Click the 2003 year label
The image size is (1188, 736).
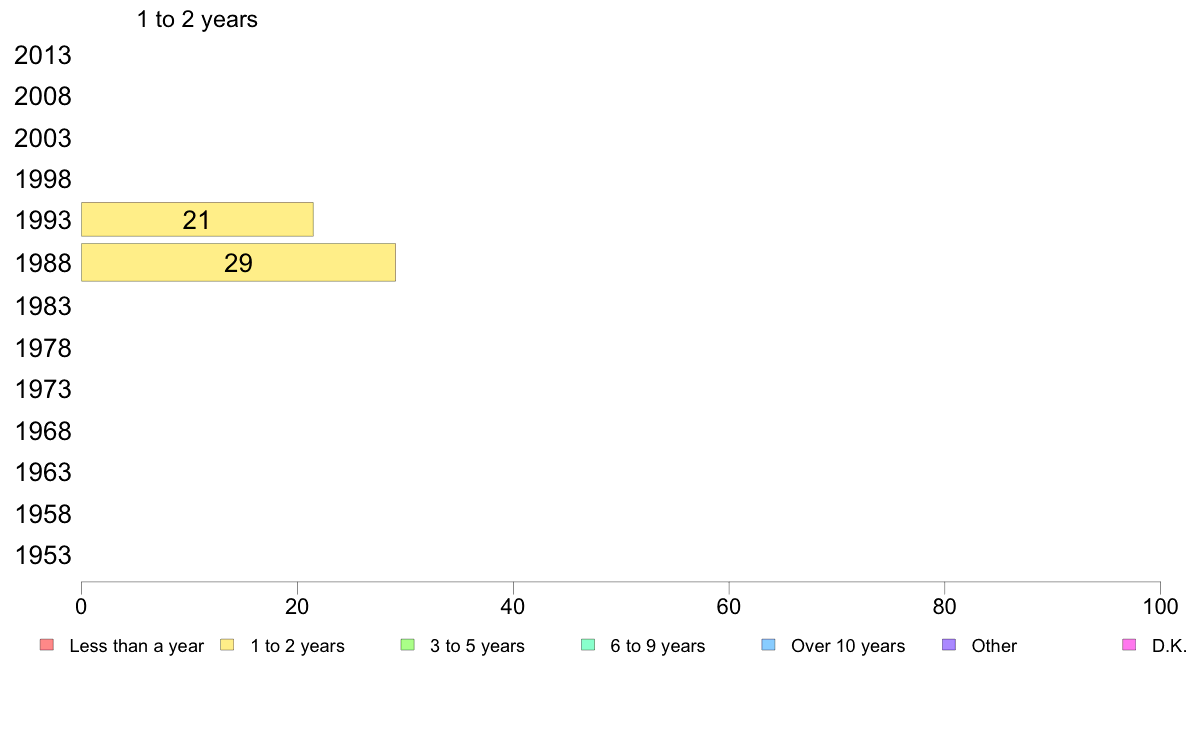coord(43,138)
